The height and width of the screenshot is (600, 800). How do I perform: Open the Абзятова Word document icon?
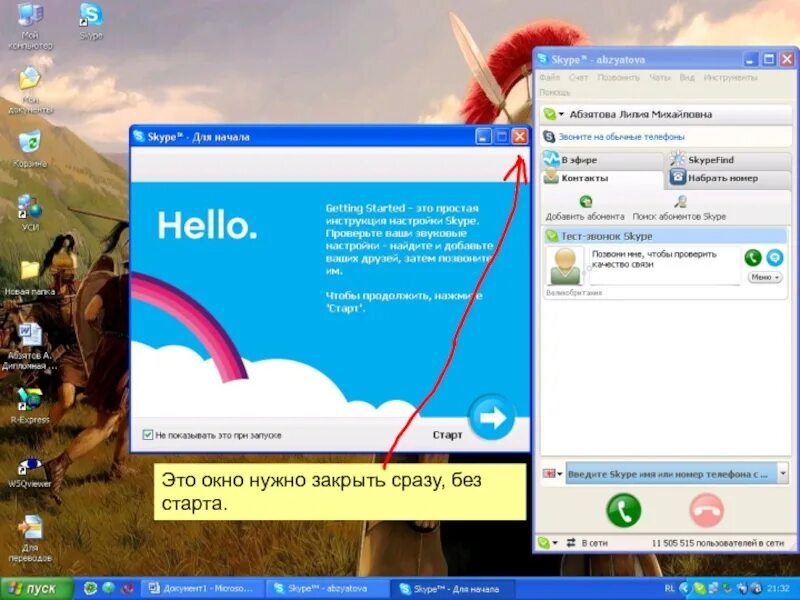point(30,347)
